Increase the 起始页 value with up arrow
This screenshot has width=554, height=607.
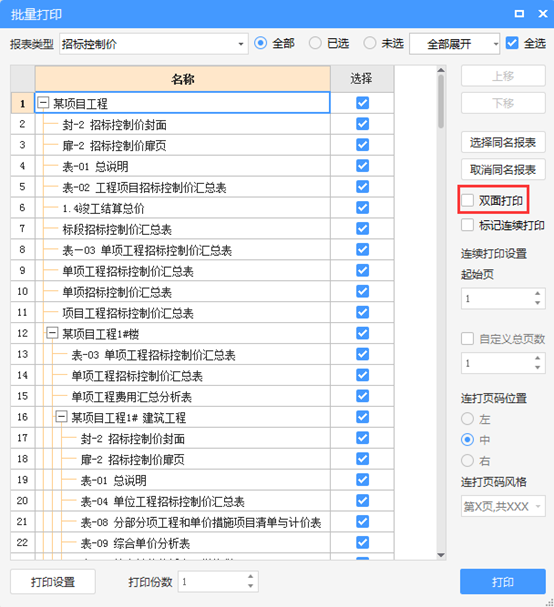pyautogui.click(x=537, y=294)
